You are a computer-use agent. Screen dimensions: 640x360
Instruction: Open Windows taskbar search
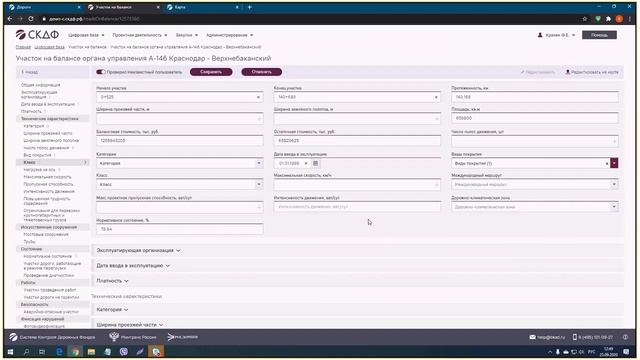pyautogui.click(x=27, y=351)
